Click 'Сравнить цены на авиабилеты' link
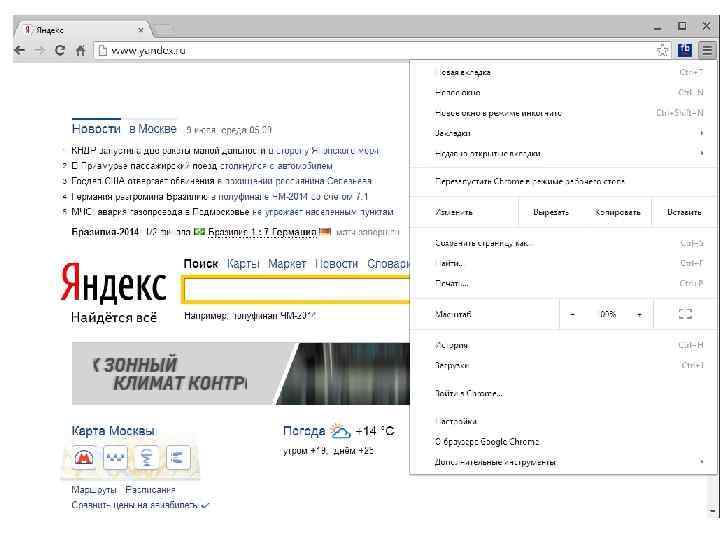Viewport: 720px width, 540px height. click(135, 505)
